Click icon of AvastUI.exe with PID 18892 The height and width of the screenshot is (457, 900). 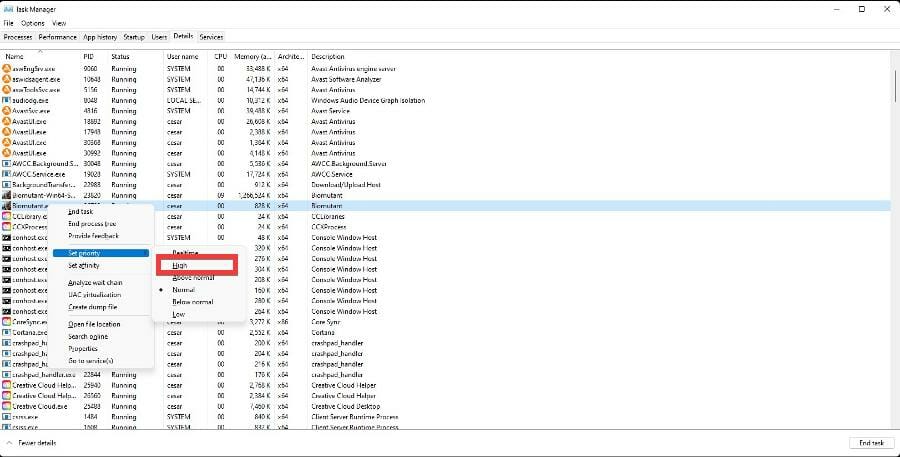coord(7,122)
